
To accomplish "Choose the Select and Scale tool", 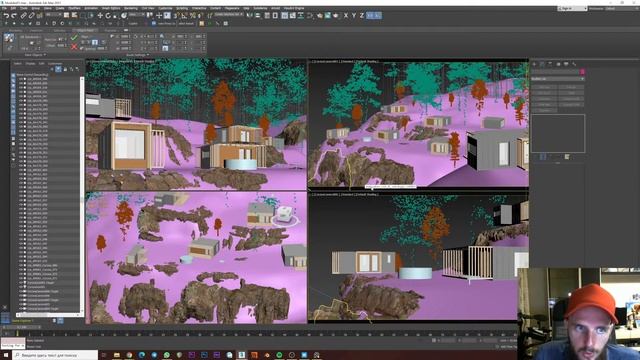I will click(x=116, y=16).
